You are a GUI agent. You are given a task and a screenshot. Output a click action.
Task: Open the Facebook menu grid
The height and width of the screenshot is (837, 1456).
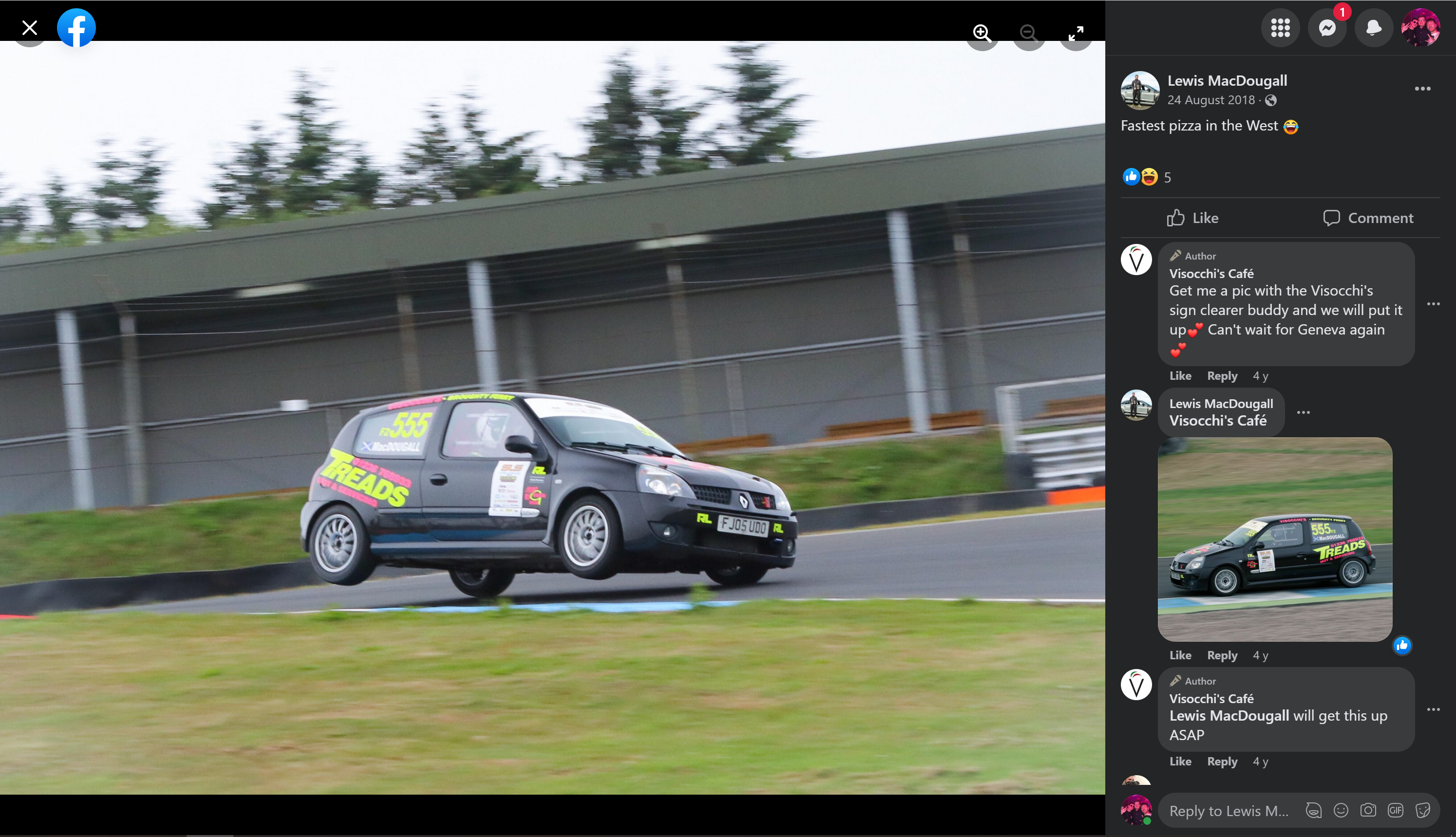(x=1280, y=28)
